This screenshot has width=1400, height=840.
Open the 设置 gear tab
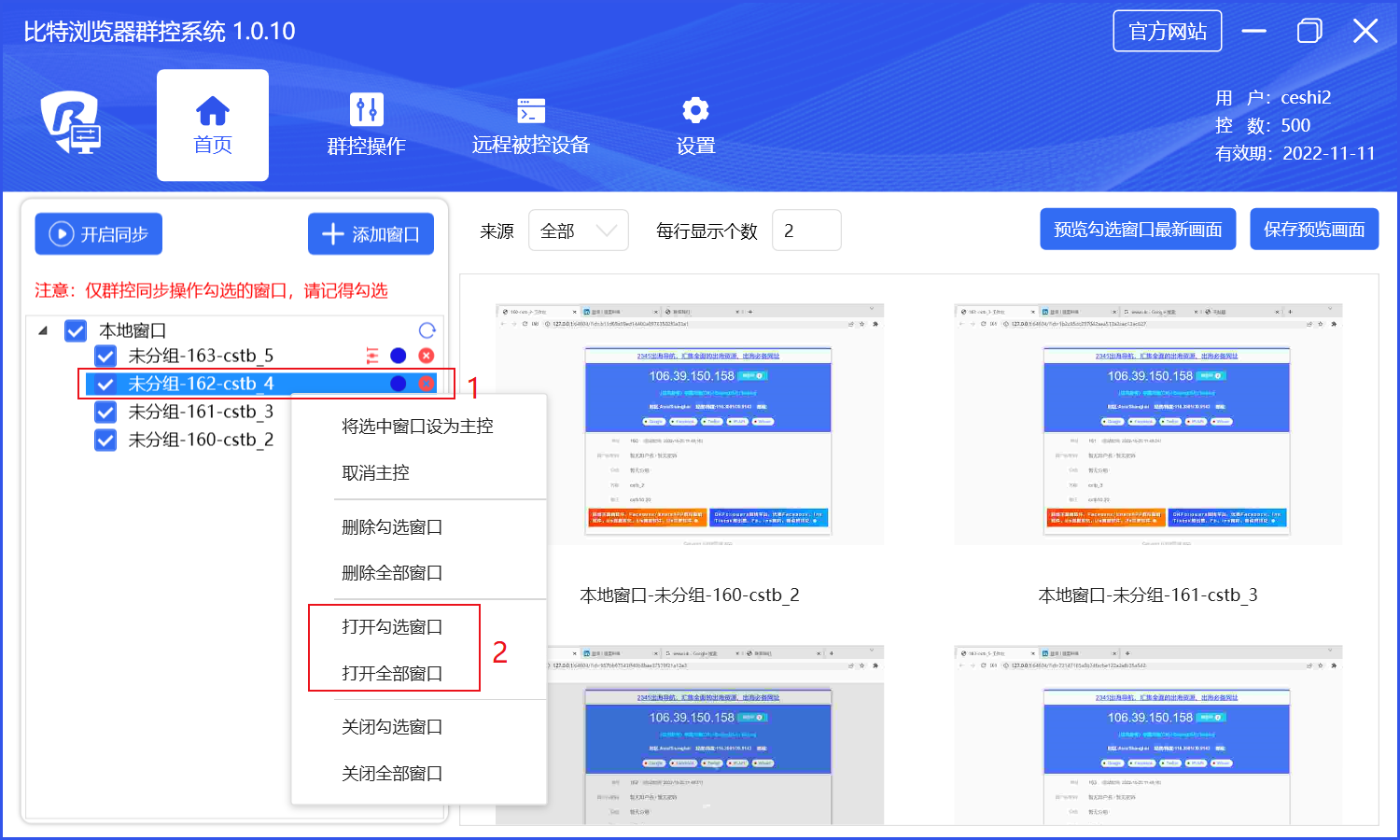[x=695, y=125]
